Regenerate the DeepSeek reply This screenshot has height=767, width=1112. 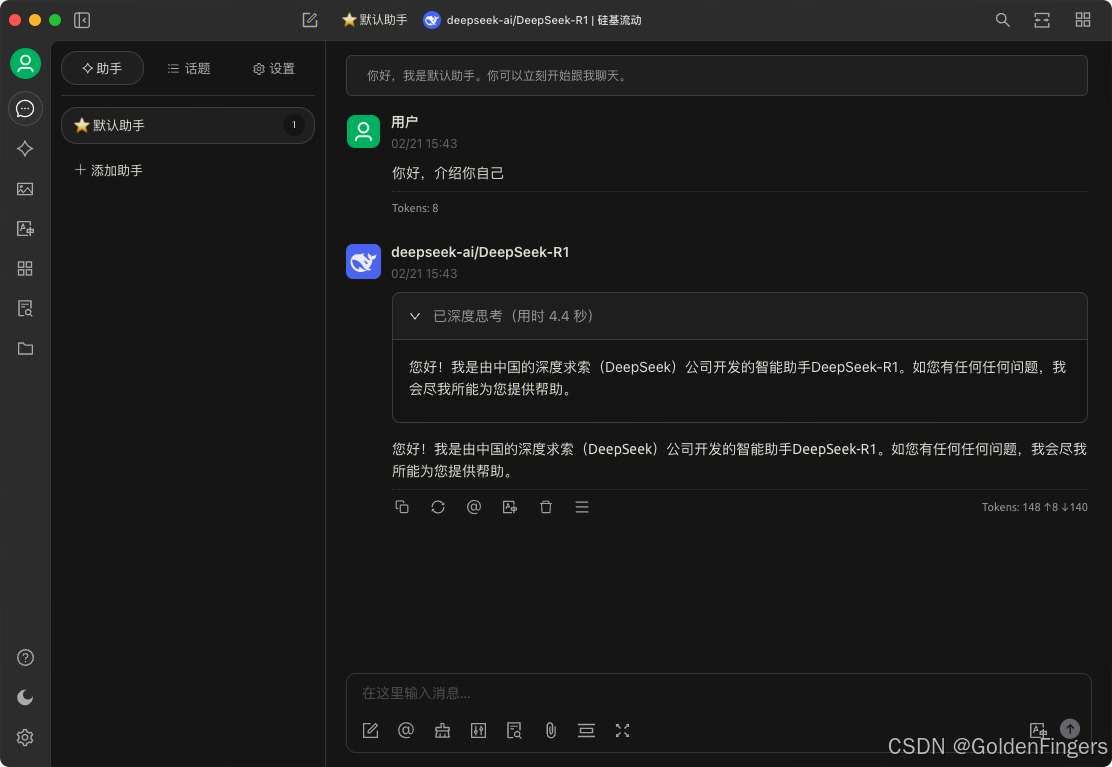(438, 507)
